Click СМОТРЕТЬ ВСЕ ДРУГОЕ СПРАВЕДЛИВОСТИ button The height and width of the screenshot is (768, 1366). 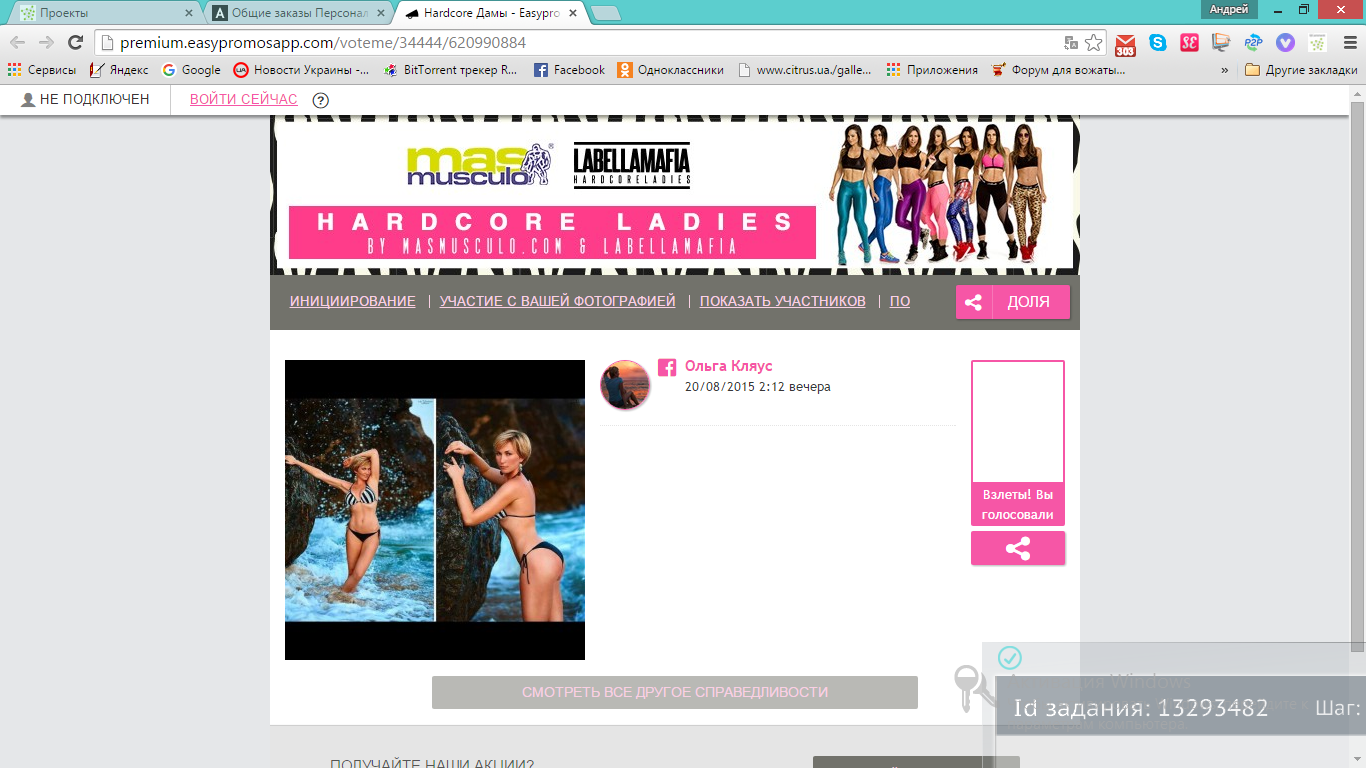[x=675, y=692]
